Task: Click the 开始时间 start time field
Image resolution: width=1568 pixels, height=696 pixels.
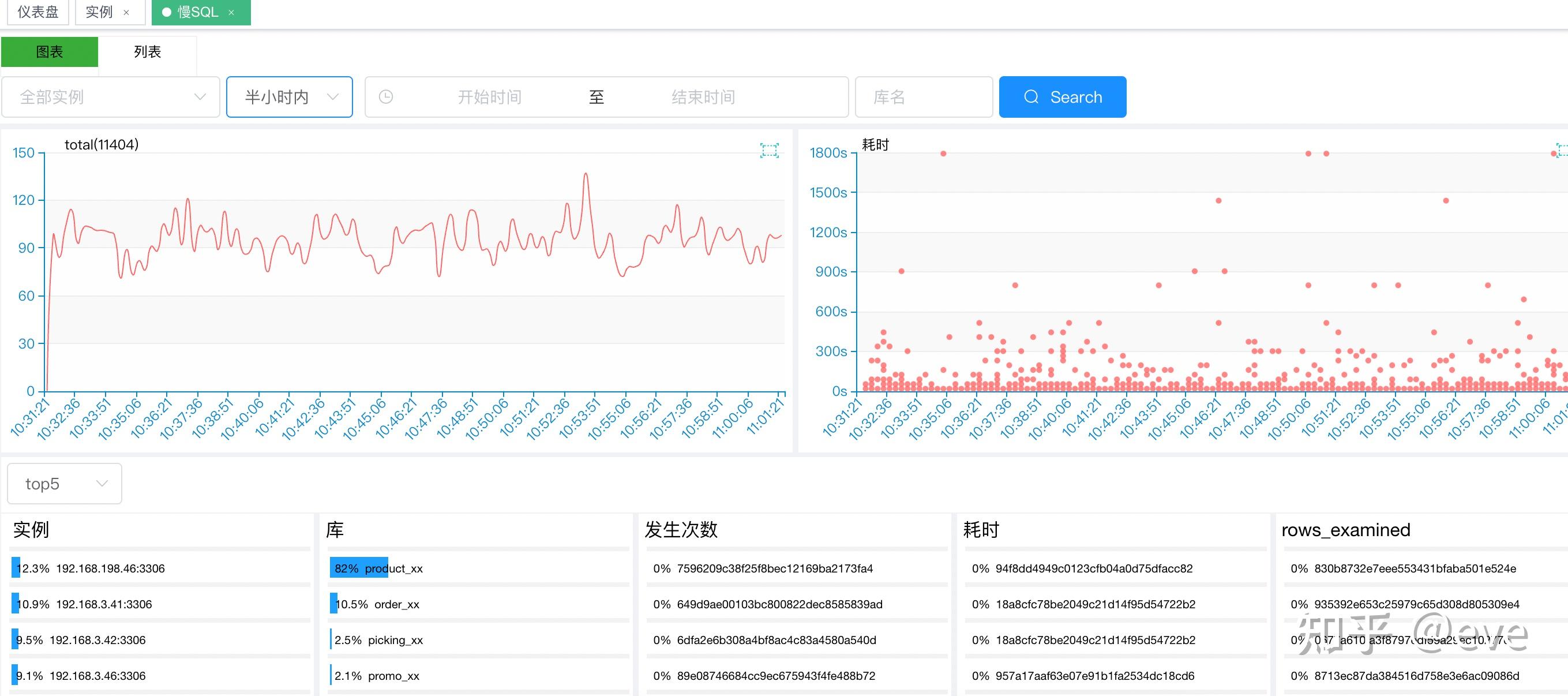Action: (x=489, y=97)
